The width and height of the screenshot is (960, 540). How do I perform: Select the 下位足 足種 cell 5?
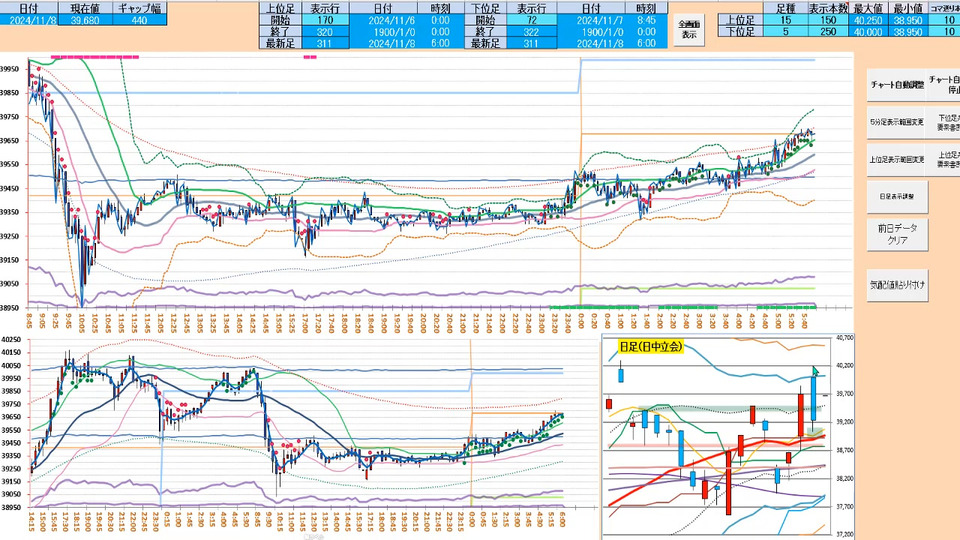click(786, 32)
